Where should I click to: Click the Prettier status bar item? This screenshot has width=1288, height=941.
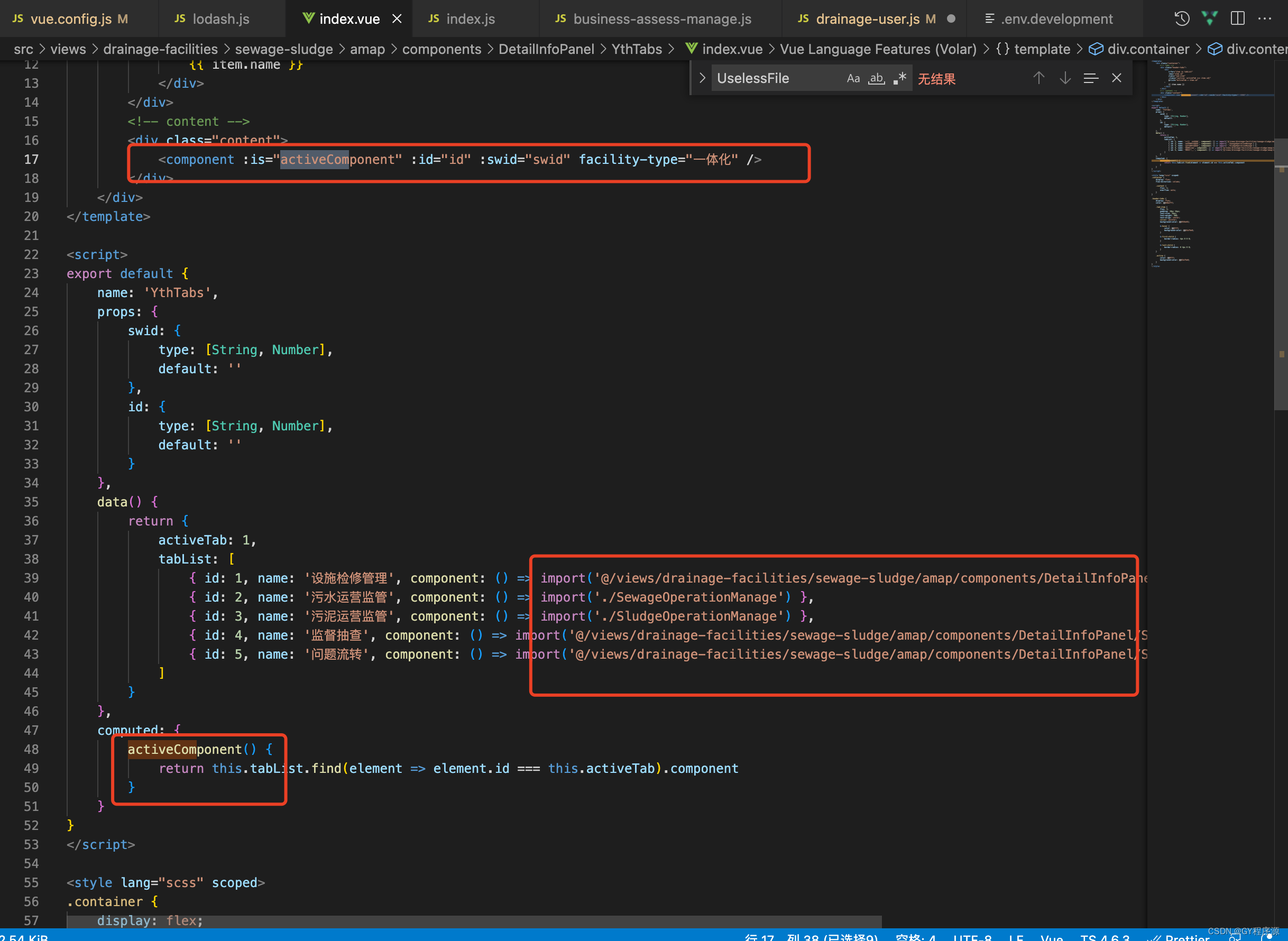pyautogui.click(x=1179, y=936)
